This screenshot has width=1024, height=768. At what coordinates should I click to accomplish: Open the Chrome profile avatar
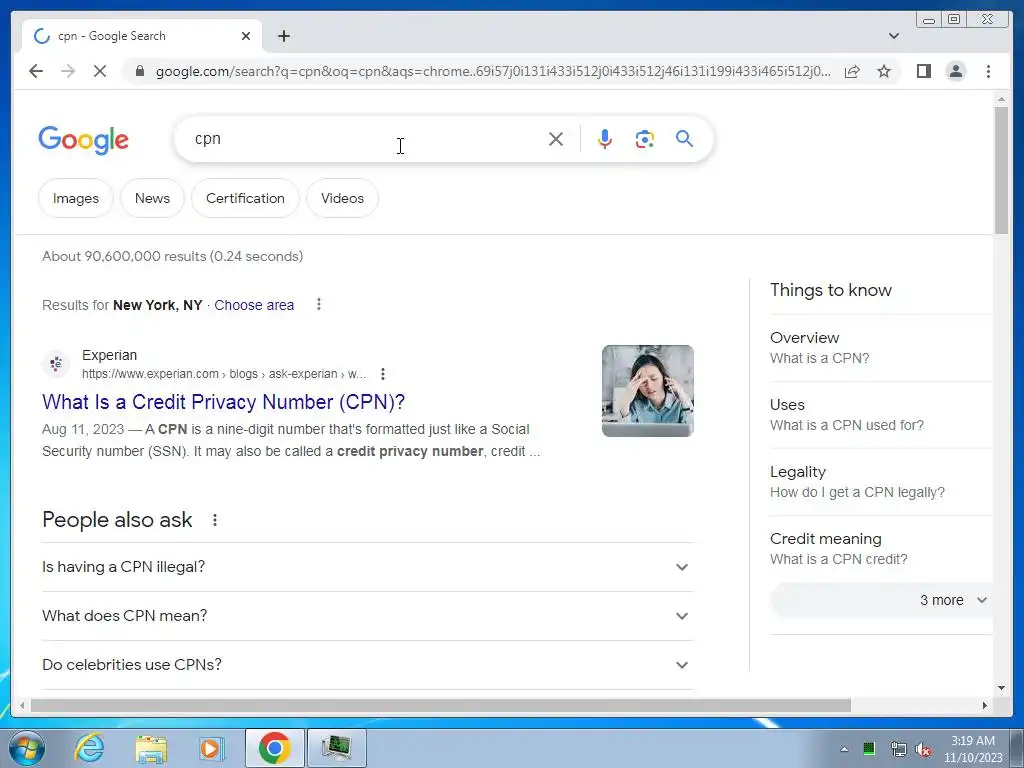pyautogui.click(x=955, y=71)
